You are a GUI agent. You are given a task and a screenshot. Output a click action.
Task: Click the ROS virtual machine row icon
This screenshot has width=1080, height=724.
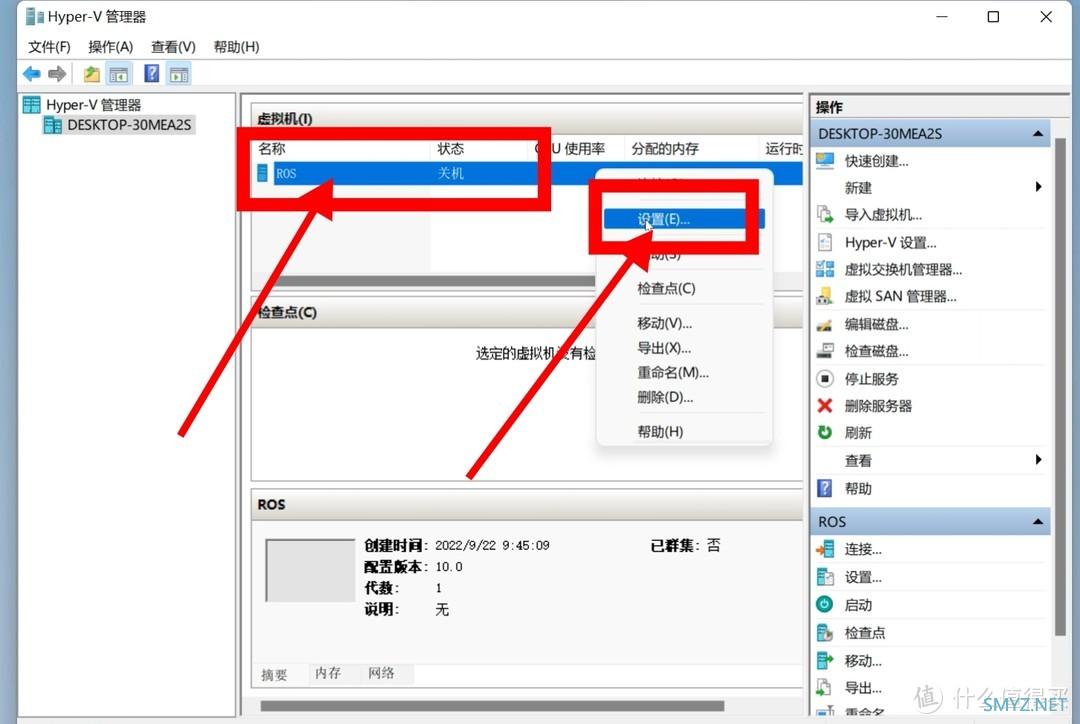click(262, 173)
